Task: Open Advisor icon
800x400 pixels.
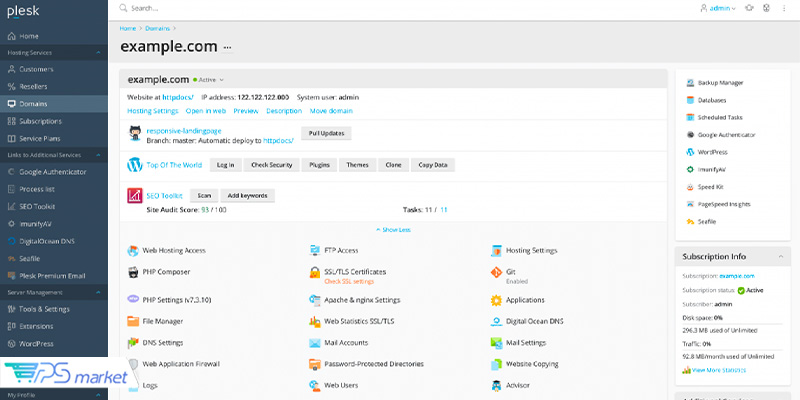Action: pyautogui.click(x=496, y=385)
